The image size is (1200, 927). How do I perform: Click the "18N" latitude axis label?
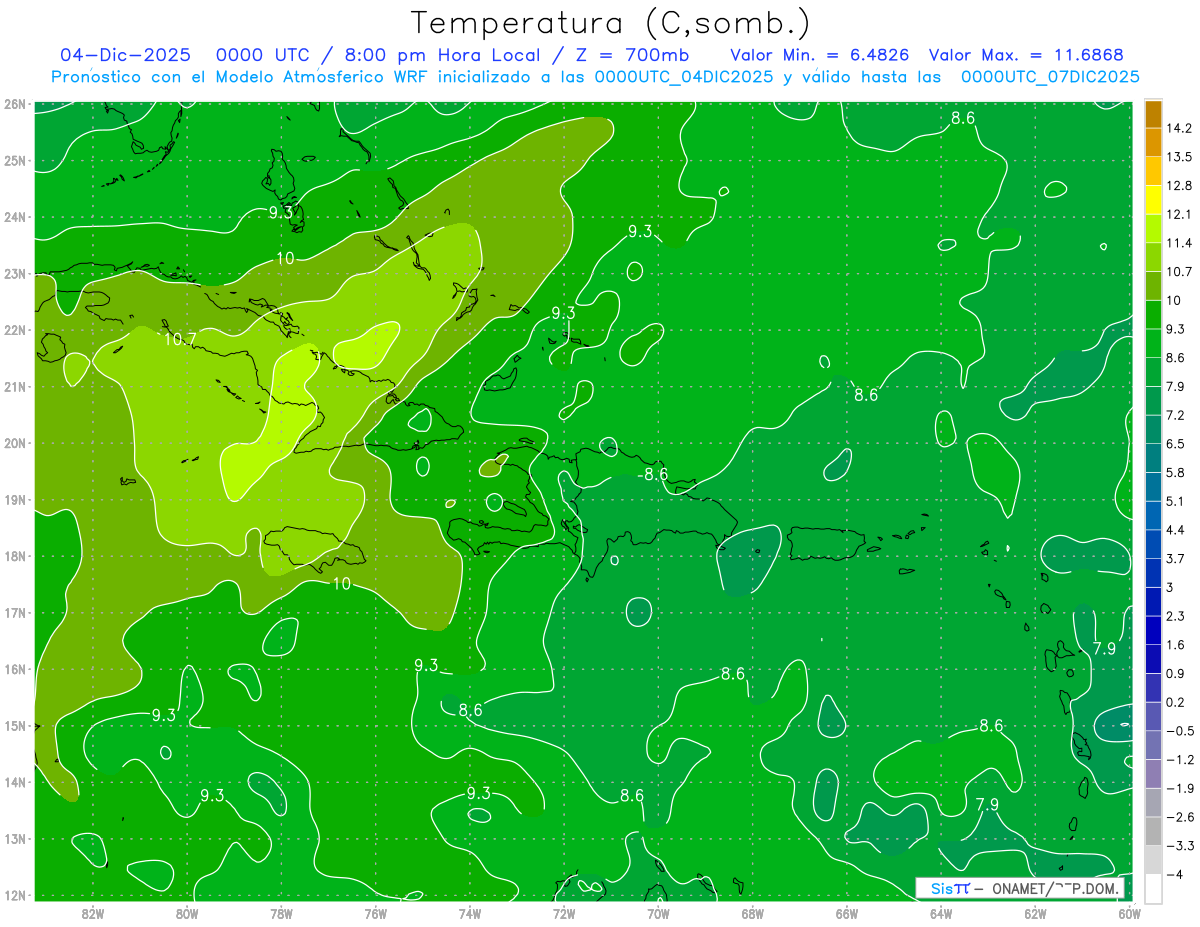pos(14,556)
